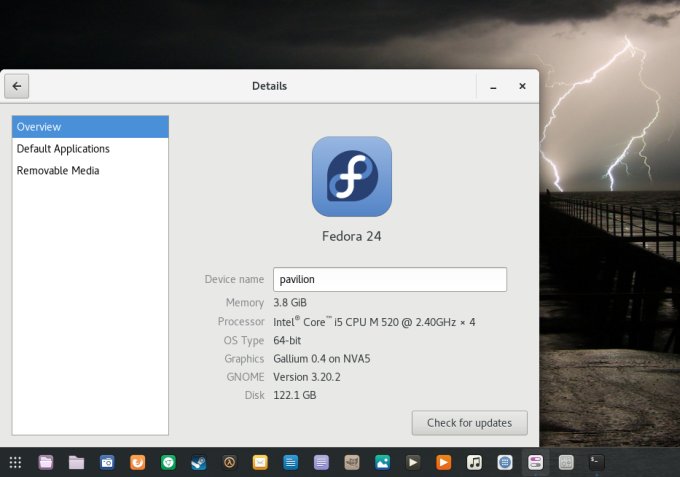Click the Details window title
The width and height of the screenshot is (680, 477).
tap(269, 86)
